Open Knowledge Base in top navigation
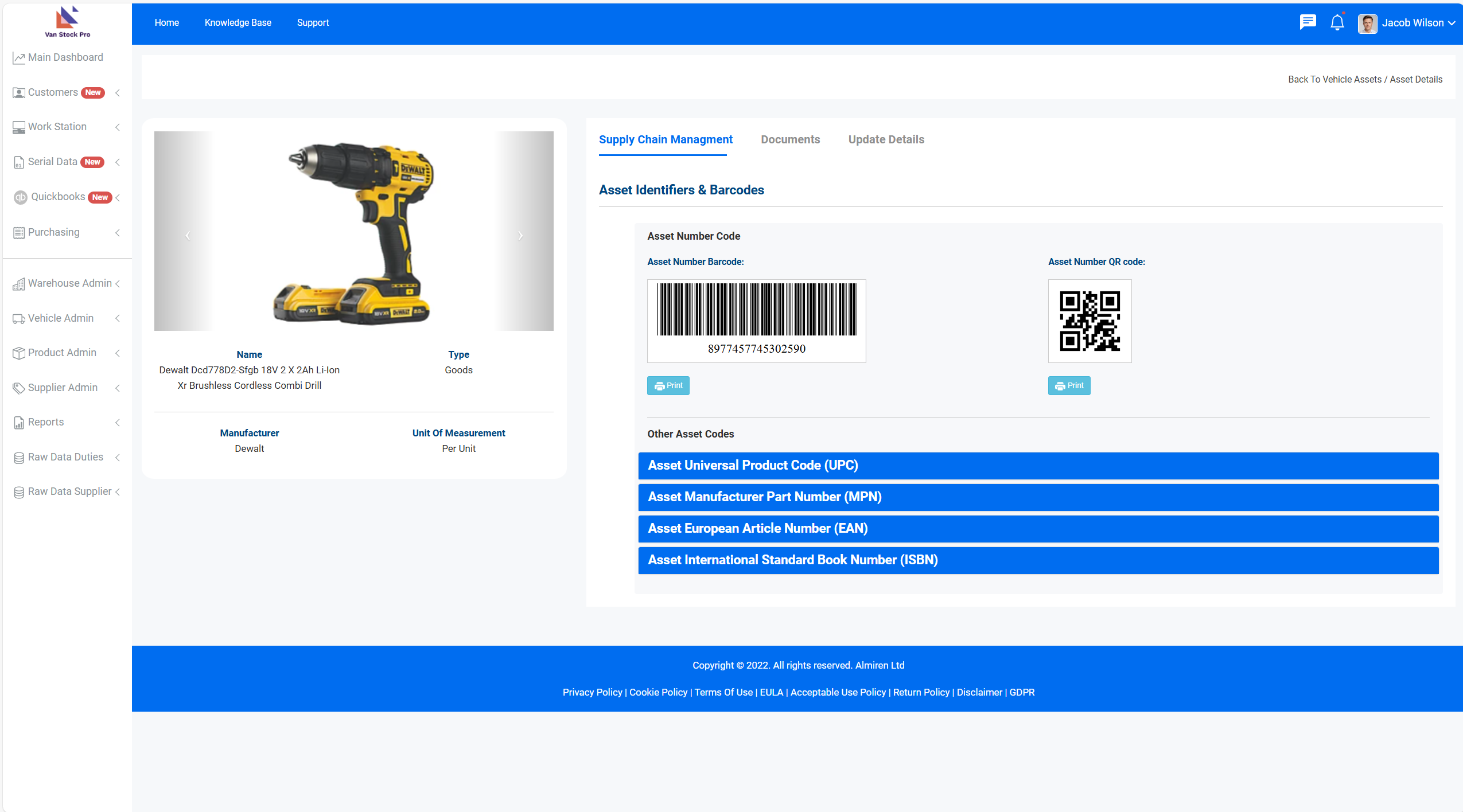Screen dimensions: 1463x812 [238, 23]
